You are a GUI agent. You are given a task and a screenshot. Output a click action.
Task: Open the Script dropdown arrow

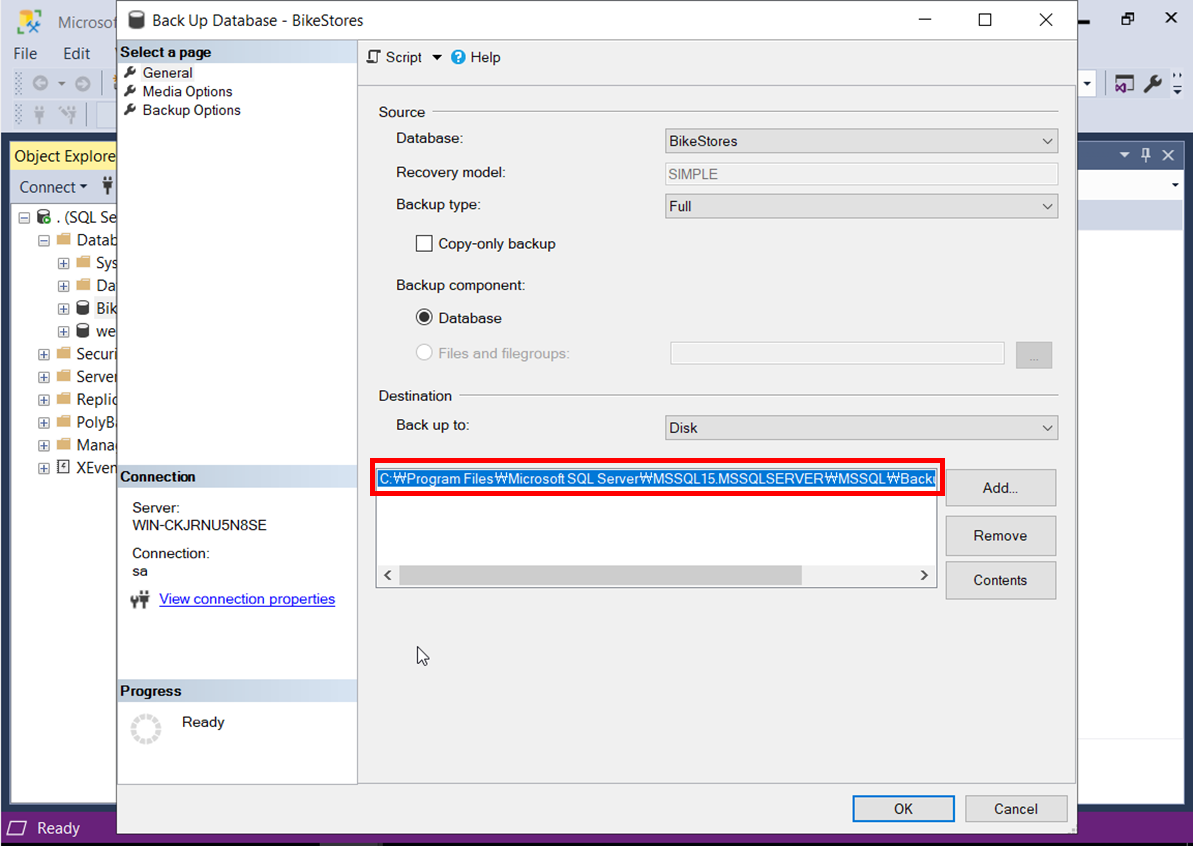point(437,58)
